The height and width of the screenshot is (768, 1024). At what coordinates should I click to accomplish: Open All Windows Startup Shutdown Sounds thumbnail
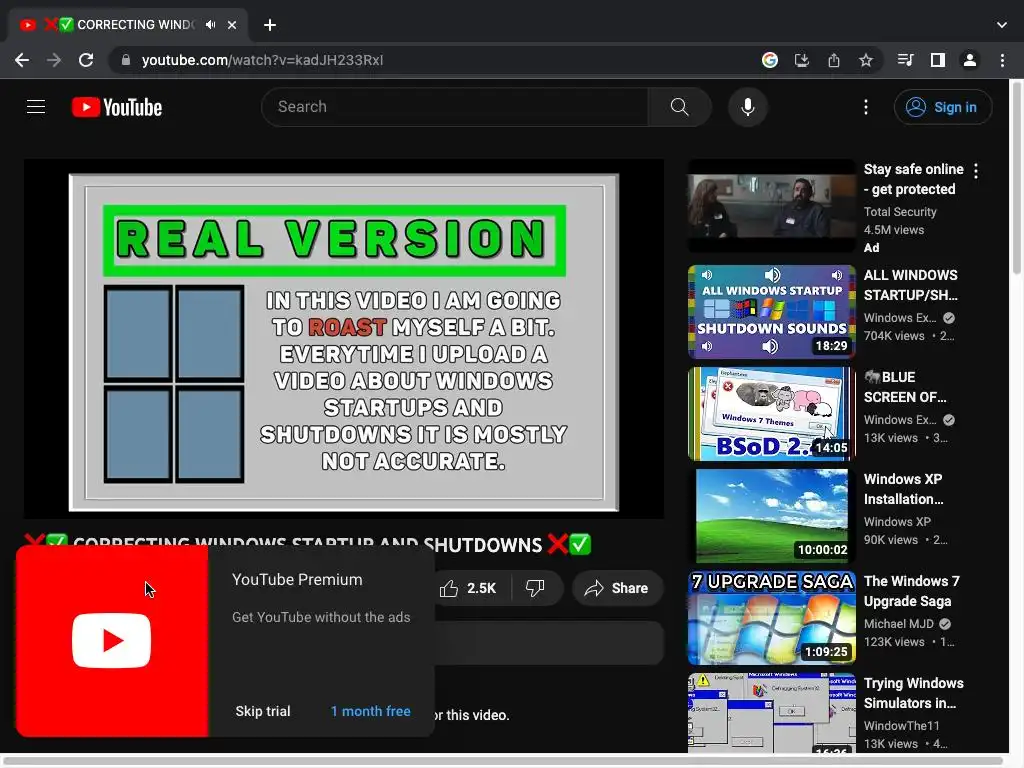coord(772,312)
